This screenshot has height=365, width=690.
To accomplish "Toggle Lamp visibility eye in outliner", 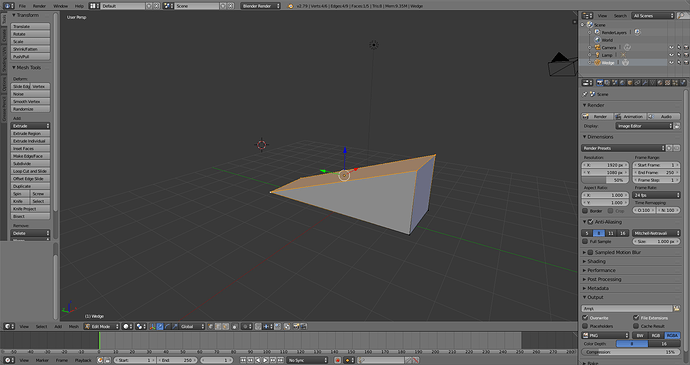I will (671, 55).
